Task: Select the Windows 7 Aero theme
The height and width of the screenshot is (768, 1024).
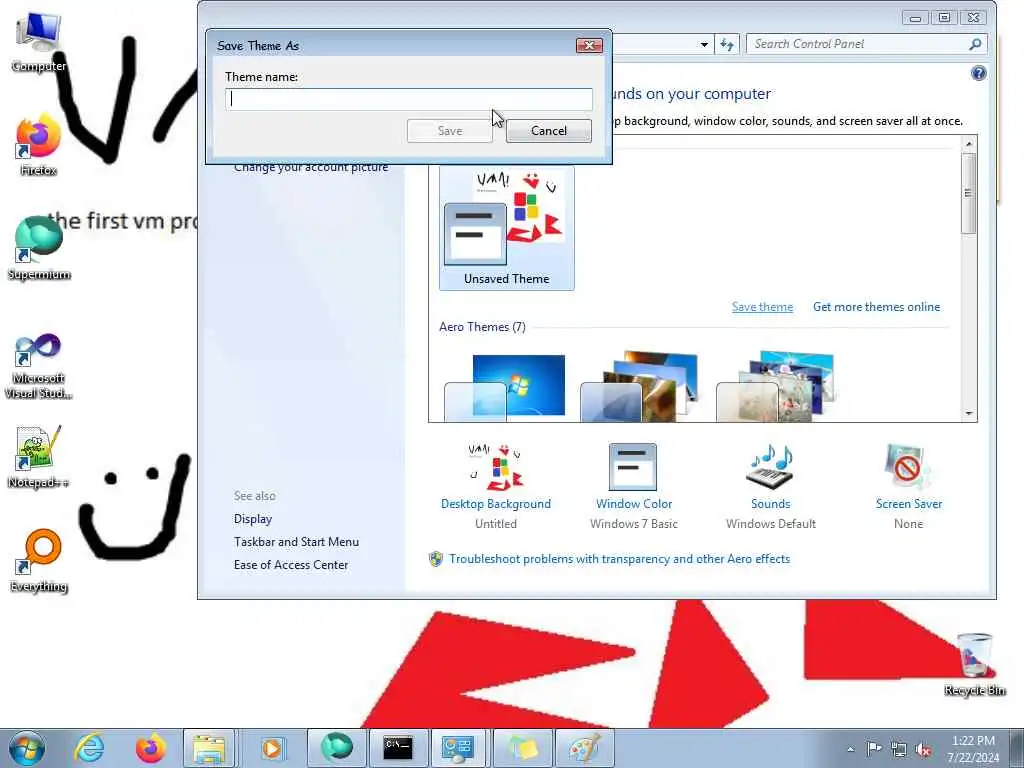Action: pyautogui.click(x=504, y=386)
